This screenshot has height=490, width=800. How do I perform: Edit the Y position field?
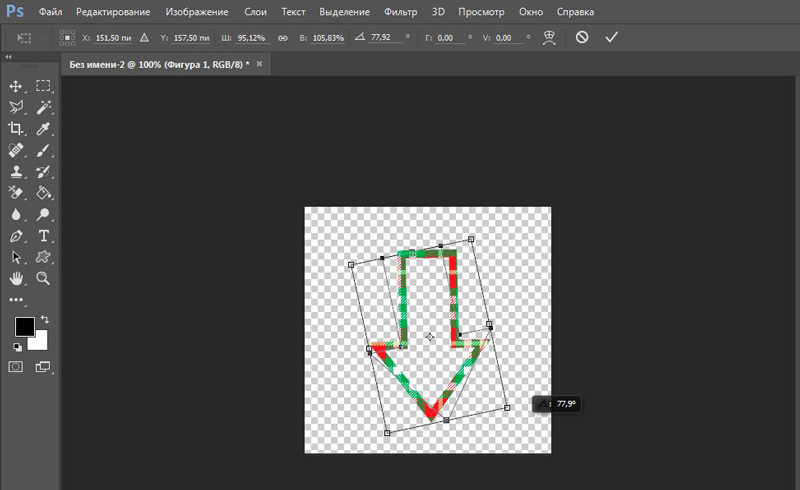coord(191,38)
